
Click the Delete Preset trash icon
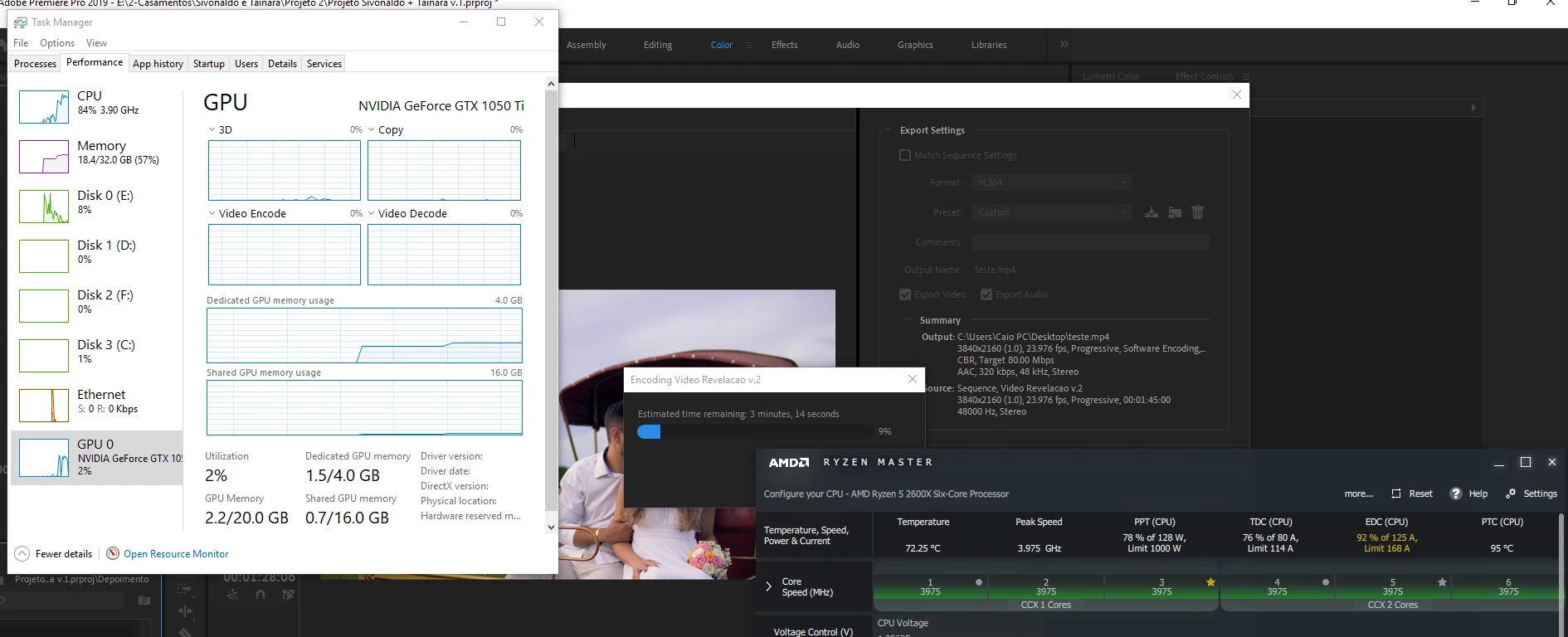pyautogui.click(x=1197, y=212)
